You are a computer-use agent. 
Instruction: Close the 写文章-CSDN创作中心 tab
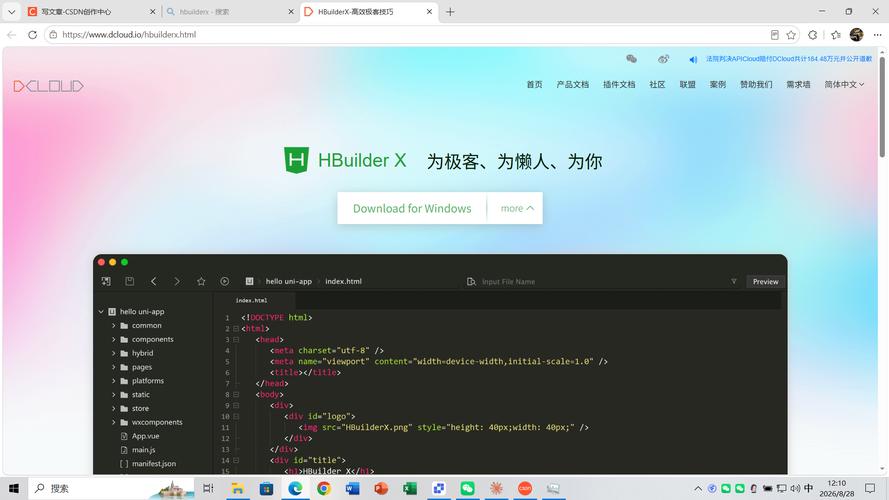pos(153,11)
